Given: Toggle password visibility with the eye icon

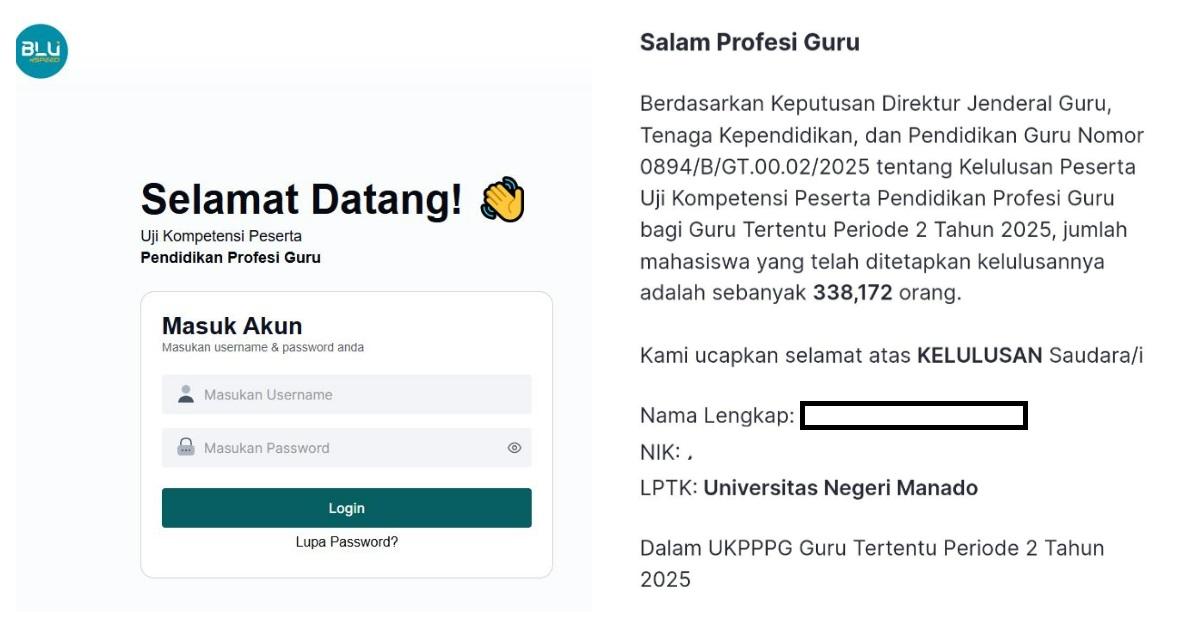Looking at the screenshot, I should pos(515,448).
